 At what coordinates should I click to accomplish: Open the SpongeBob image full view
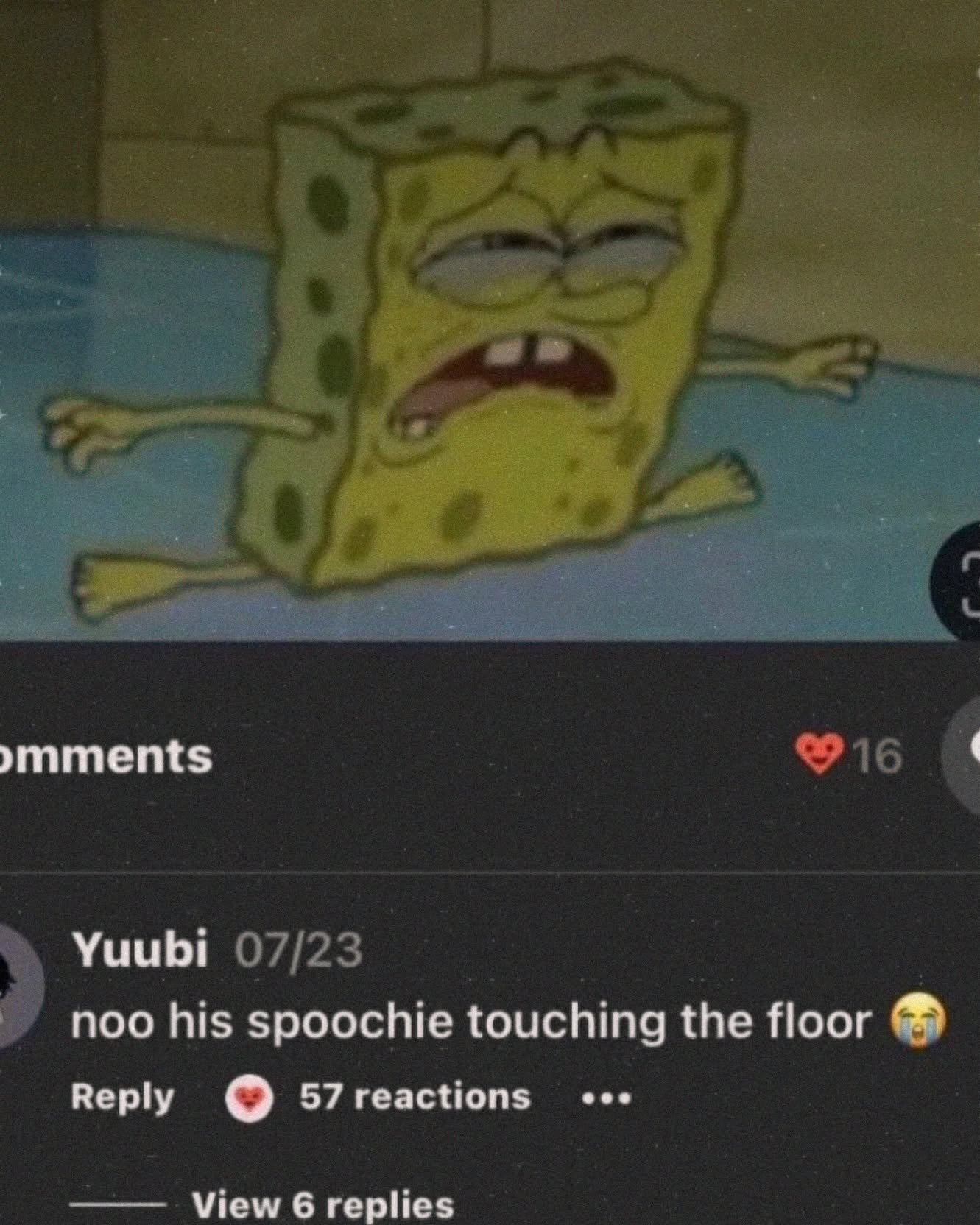click(490, 321)
